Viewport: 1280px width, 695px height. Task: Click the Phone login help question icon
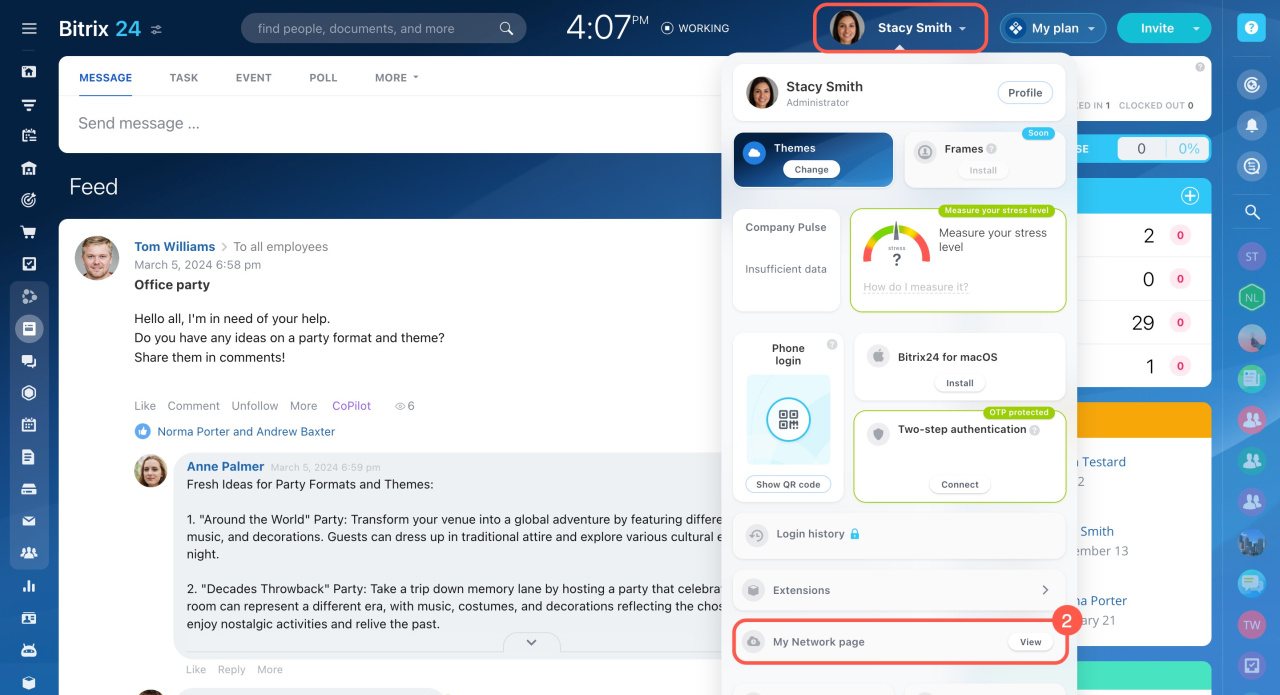832,345
